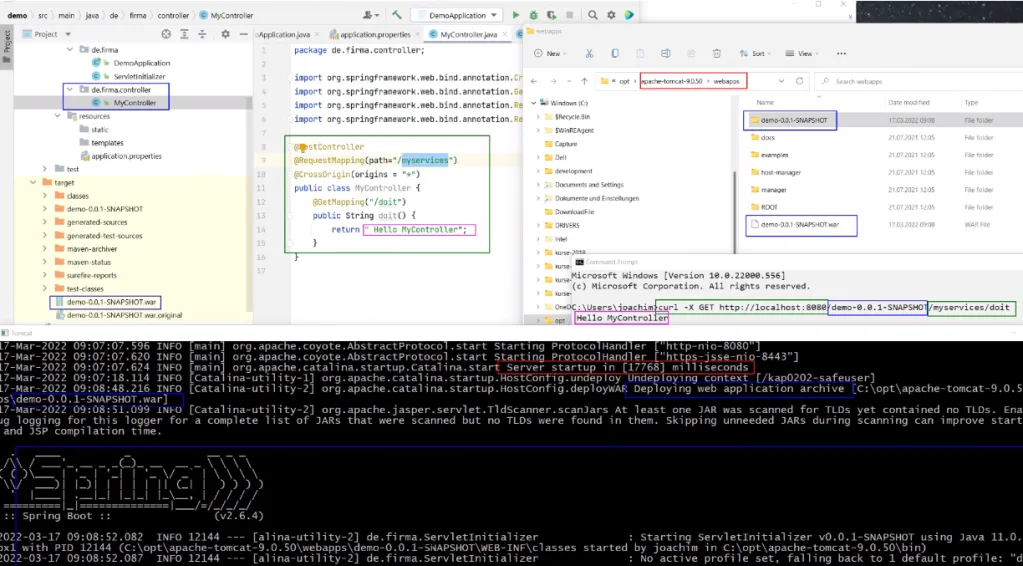This screenshot has height=566, width=1023.
Task: Go up one folder in Explorer
Action: [x=585, y=82]
